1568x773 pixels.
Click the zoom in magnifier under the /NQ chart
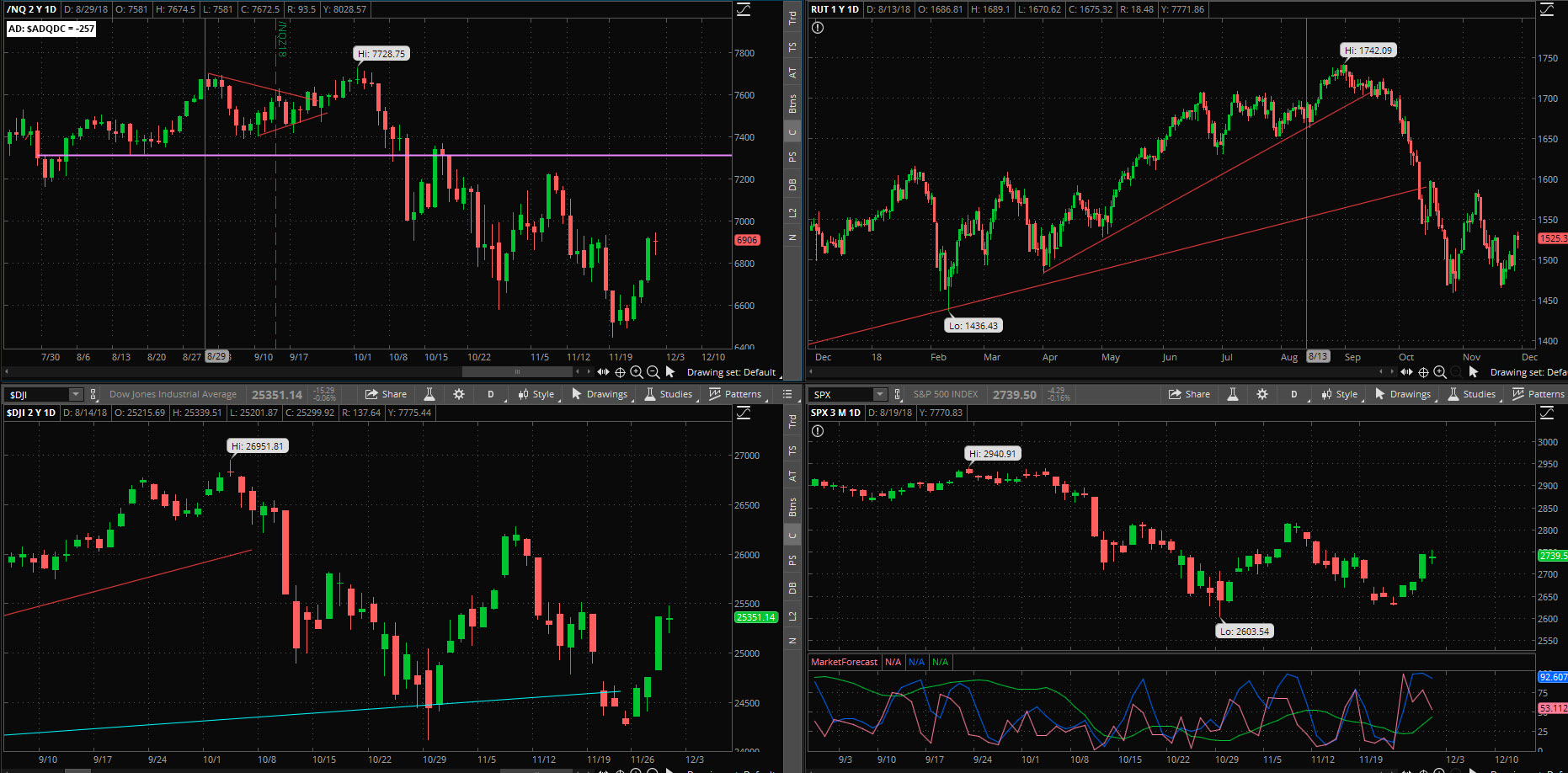pos(637,372)
